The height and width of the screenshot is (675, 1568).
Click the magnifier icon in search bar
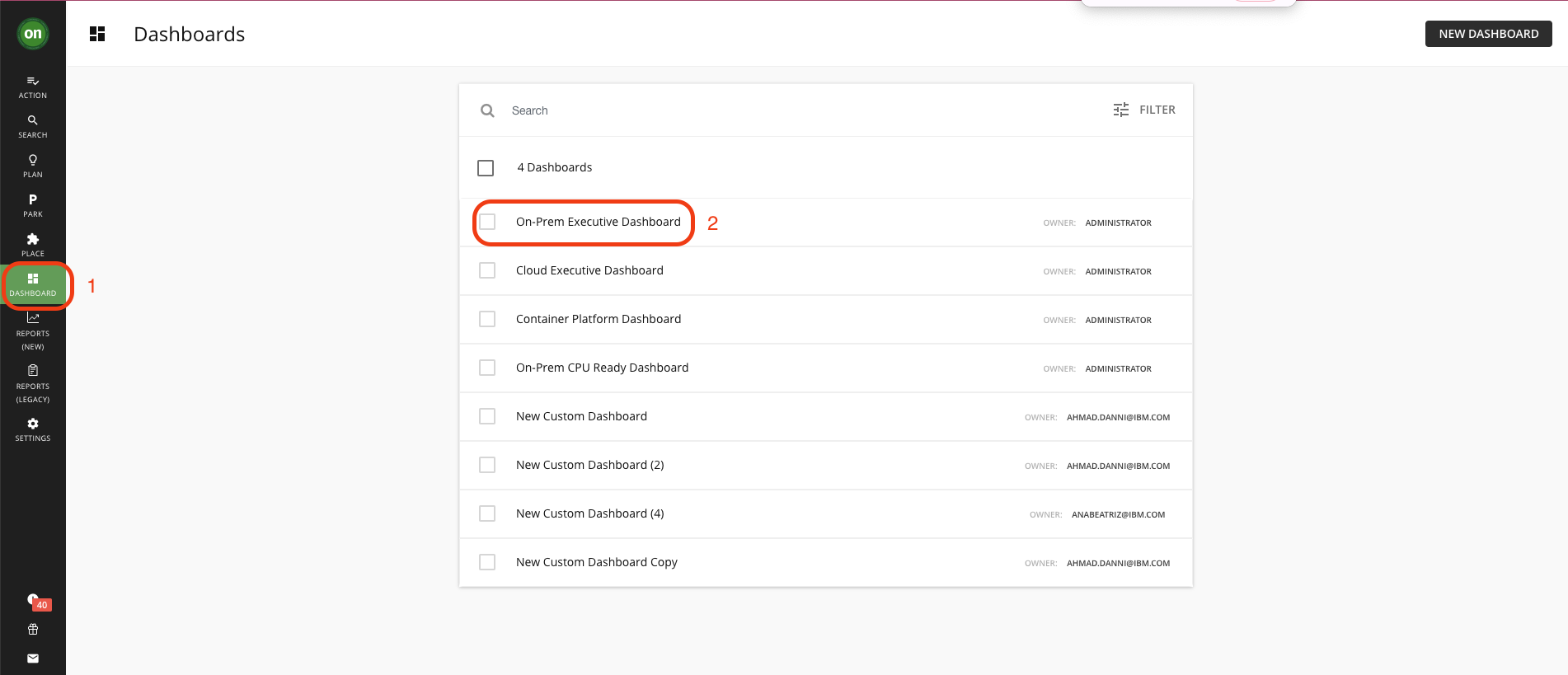[487, 110]
